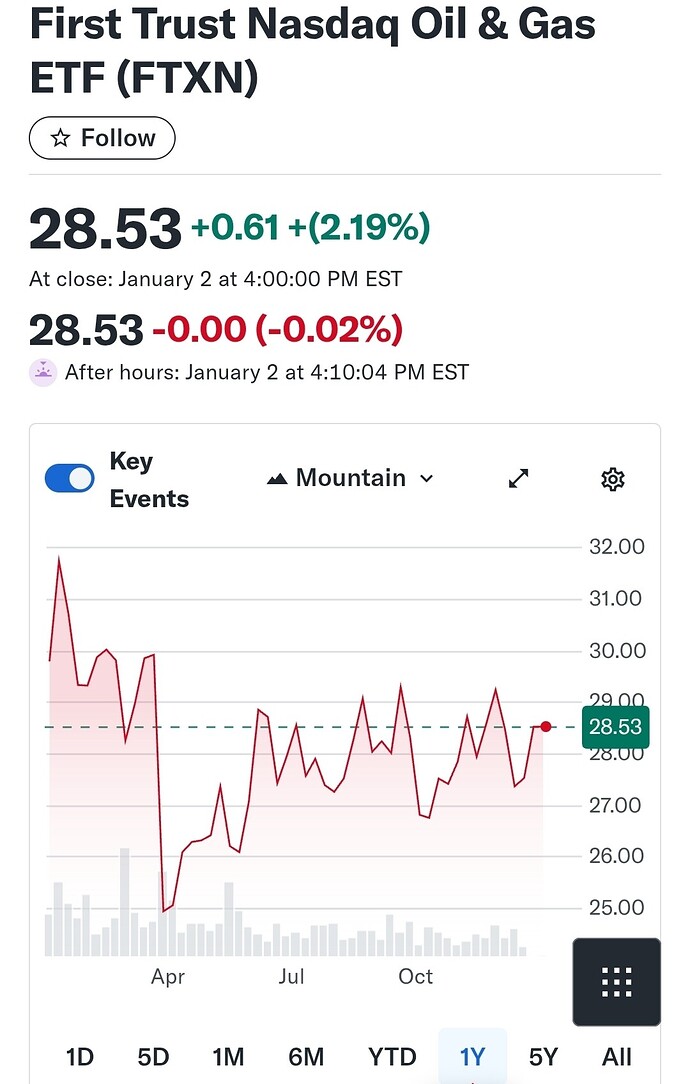Expand chart to full screen
The width and height of the screenshot is (690, 1084).
518,479
